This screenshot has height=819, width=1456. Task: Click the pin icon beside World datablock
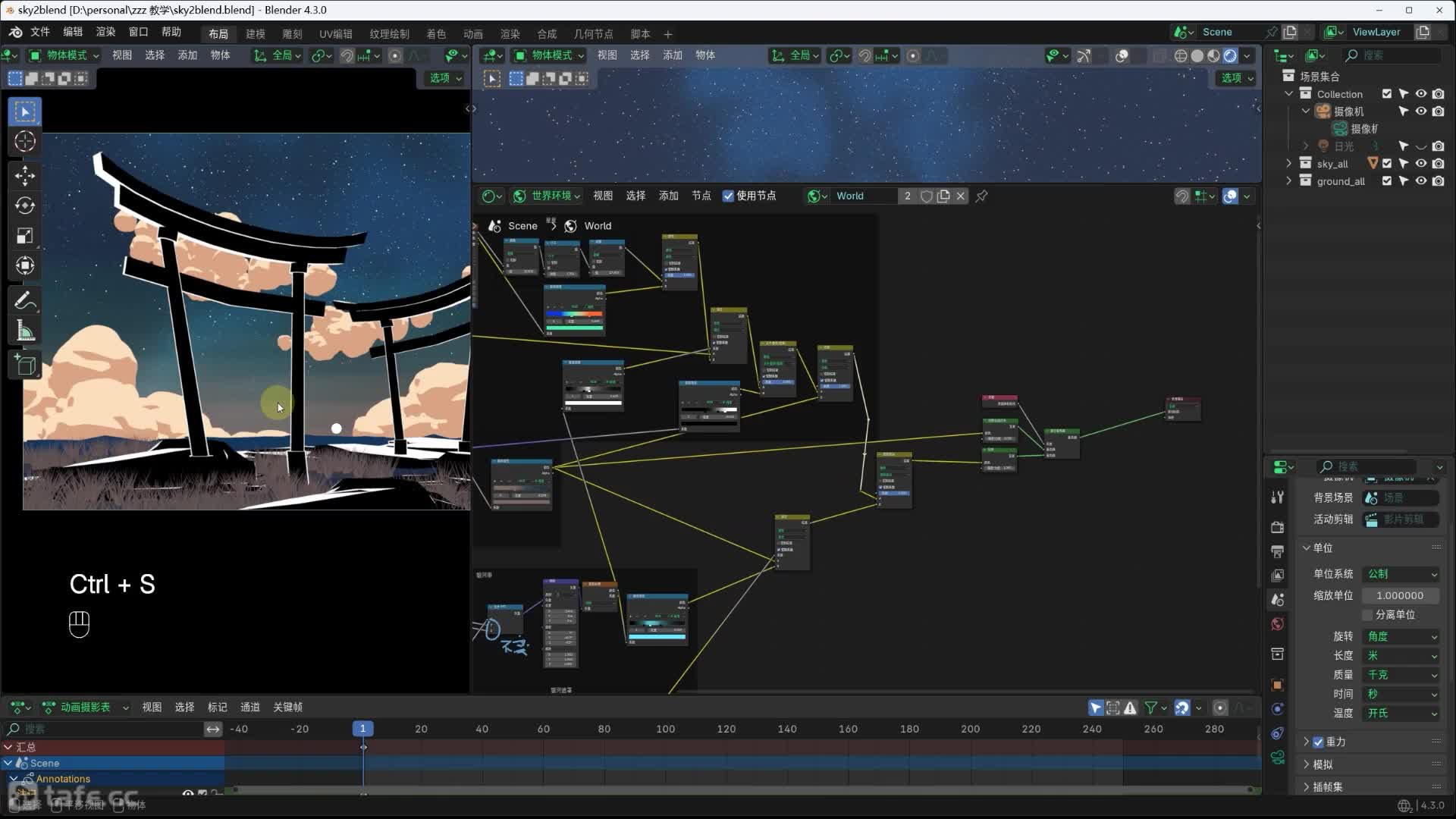981,196
